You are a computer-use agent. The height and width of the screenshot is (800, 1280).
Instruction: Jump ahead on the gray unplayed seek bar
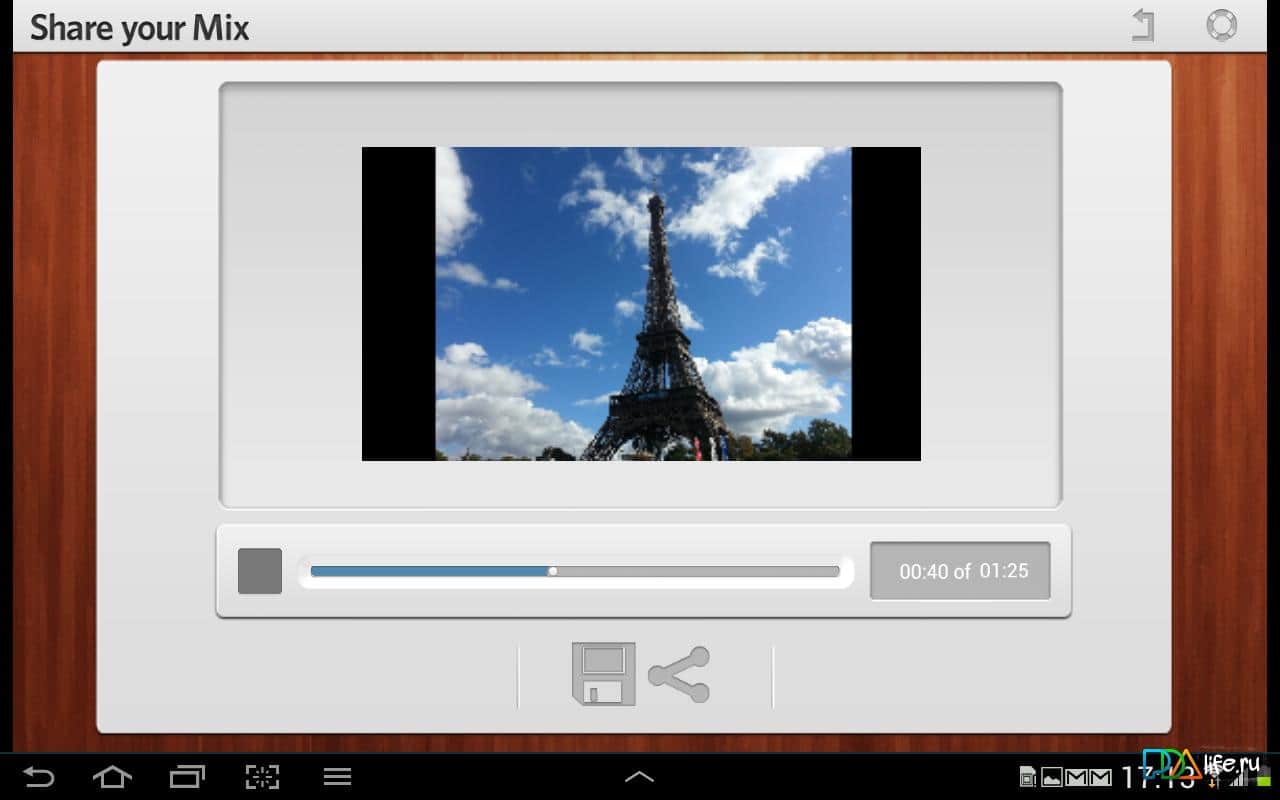tap(700, 571)
